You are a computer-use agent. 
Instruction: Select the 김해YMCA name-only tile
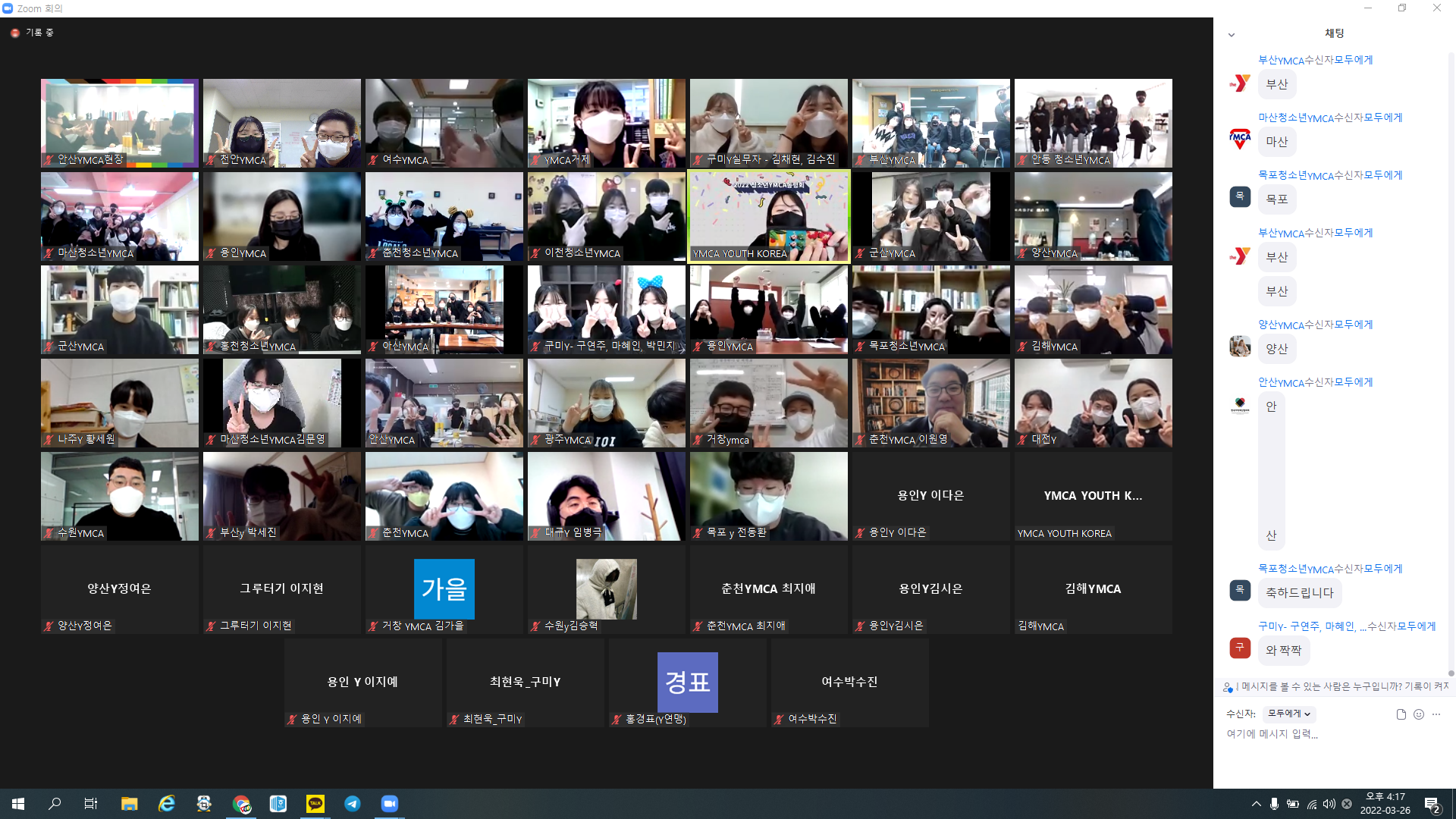pos(1094,589)
